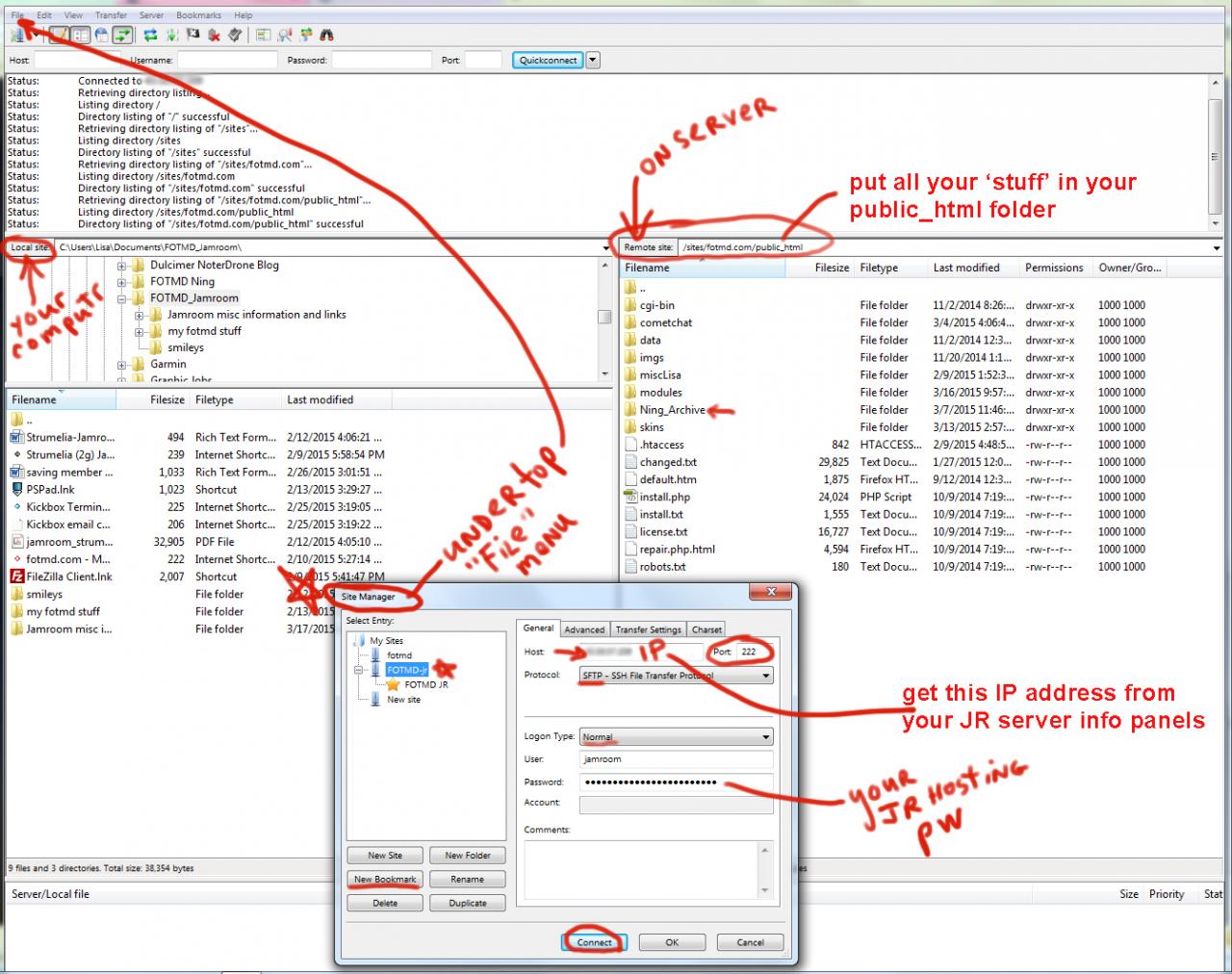Click the refresh file lists icon
The image size is (1232, 974).
point(150,36)
